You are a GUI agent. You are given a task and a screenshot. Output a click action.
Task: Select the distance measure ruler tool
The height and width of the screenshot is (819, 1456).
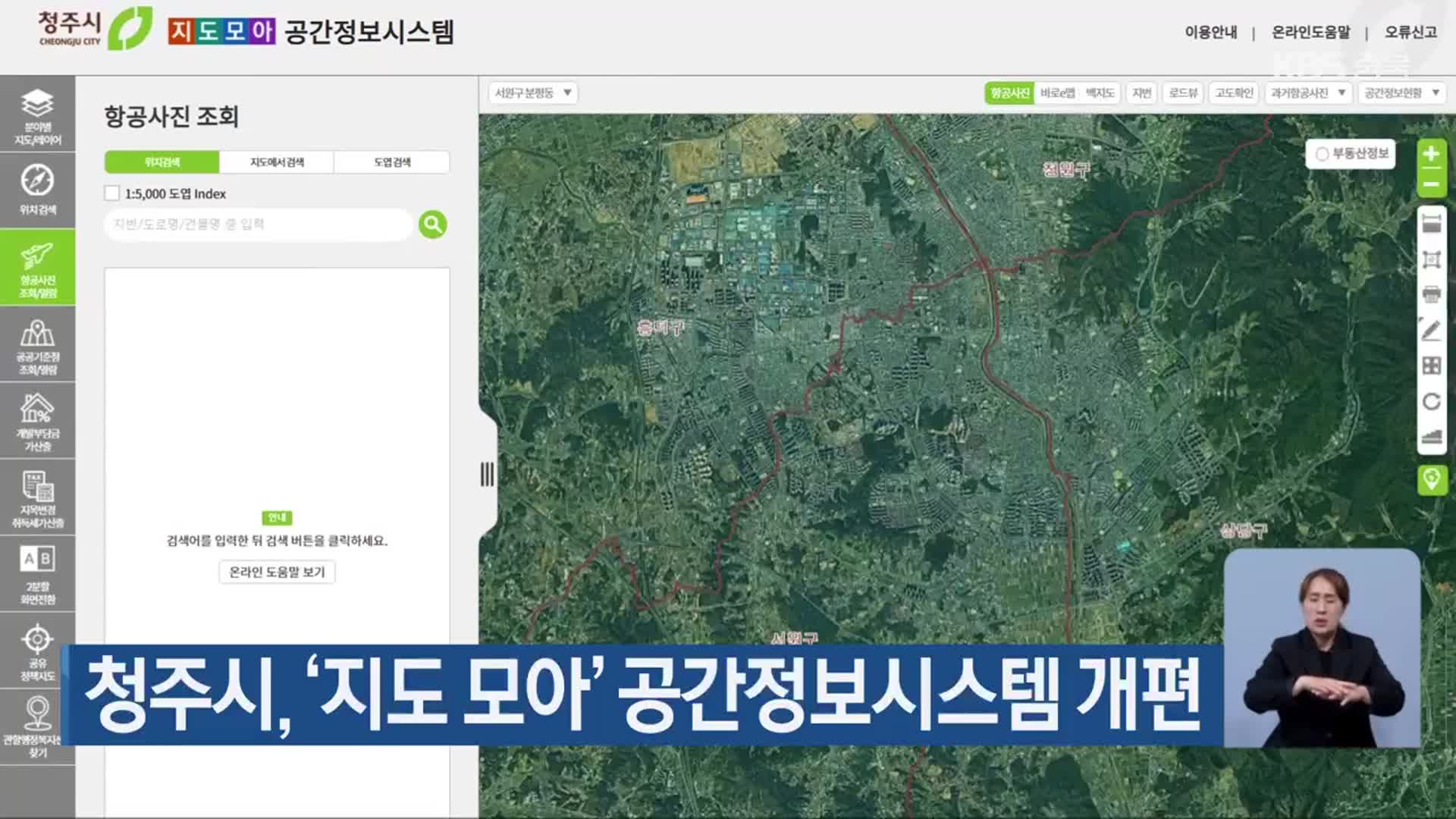point(1431,224)
